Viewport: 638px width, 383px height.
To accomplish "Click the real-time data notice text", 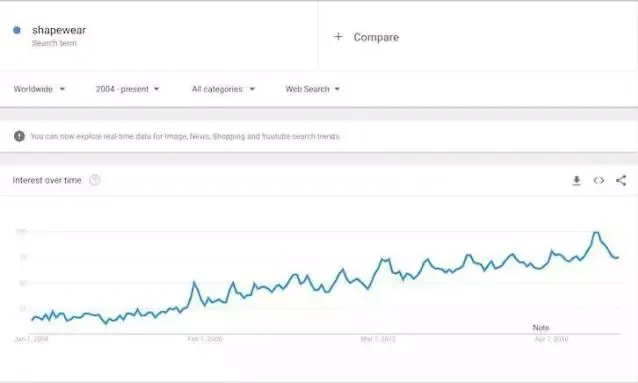I will pyautogui.click(x=185, y=136).
